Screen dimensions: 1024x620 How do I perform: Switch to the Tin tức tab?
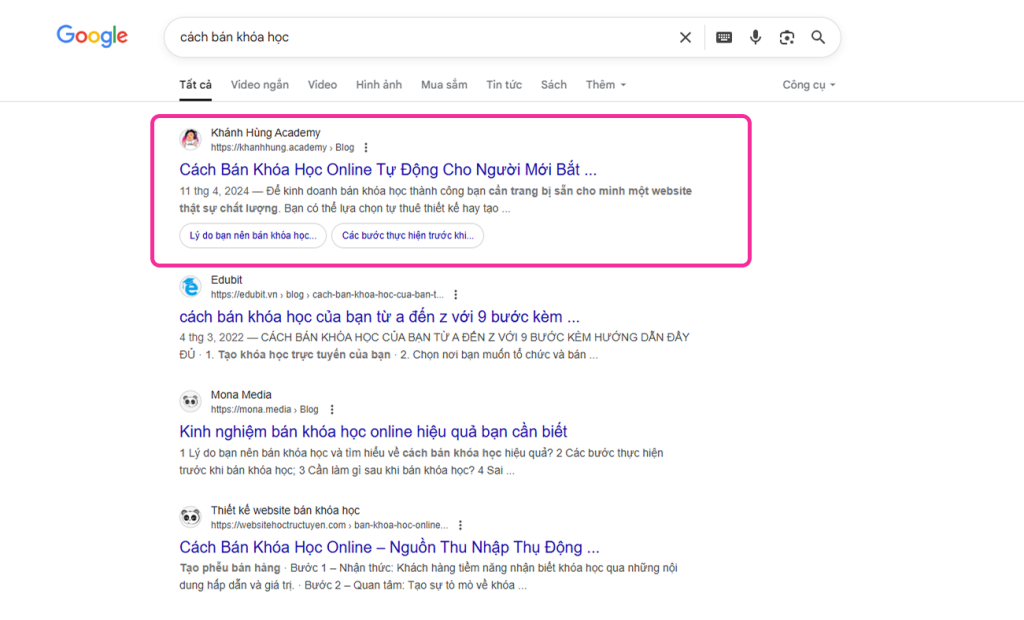click(x=504, y=85)
